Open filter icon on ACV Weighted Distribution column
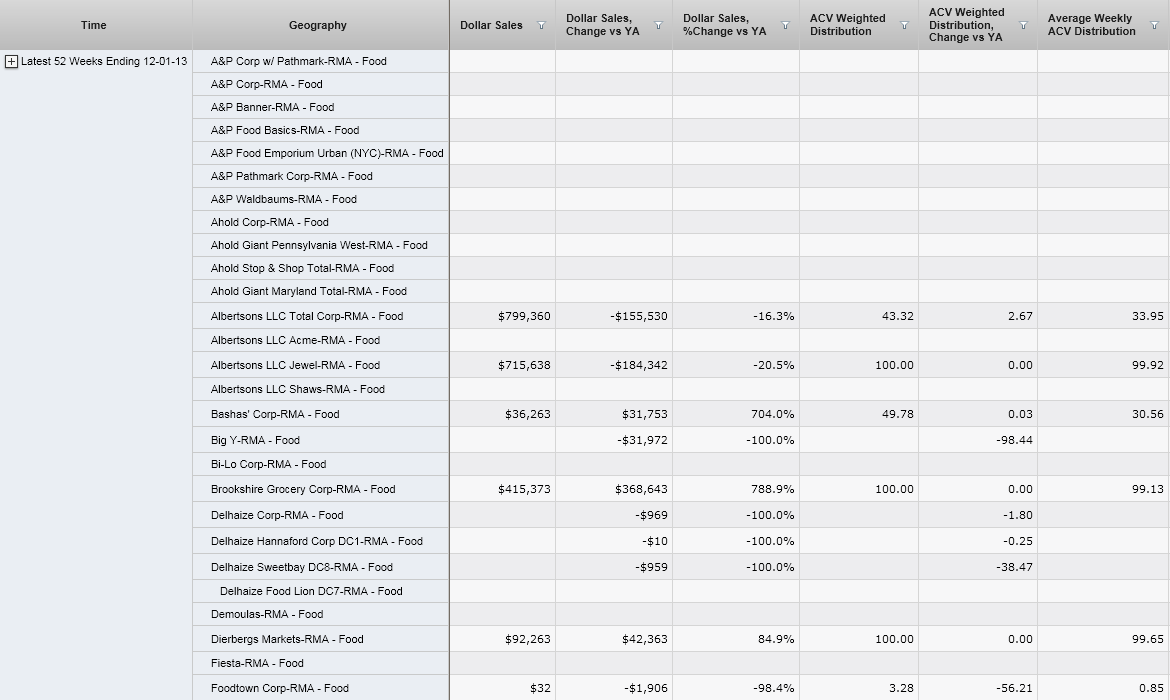 click(904, 26)
